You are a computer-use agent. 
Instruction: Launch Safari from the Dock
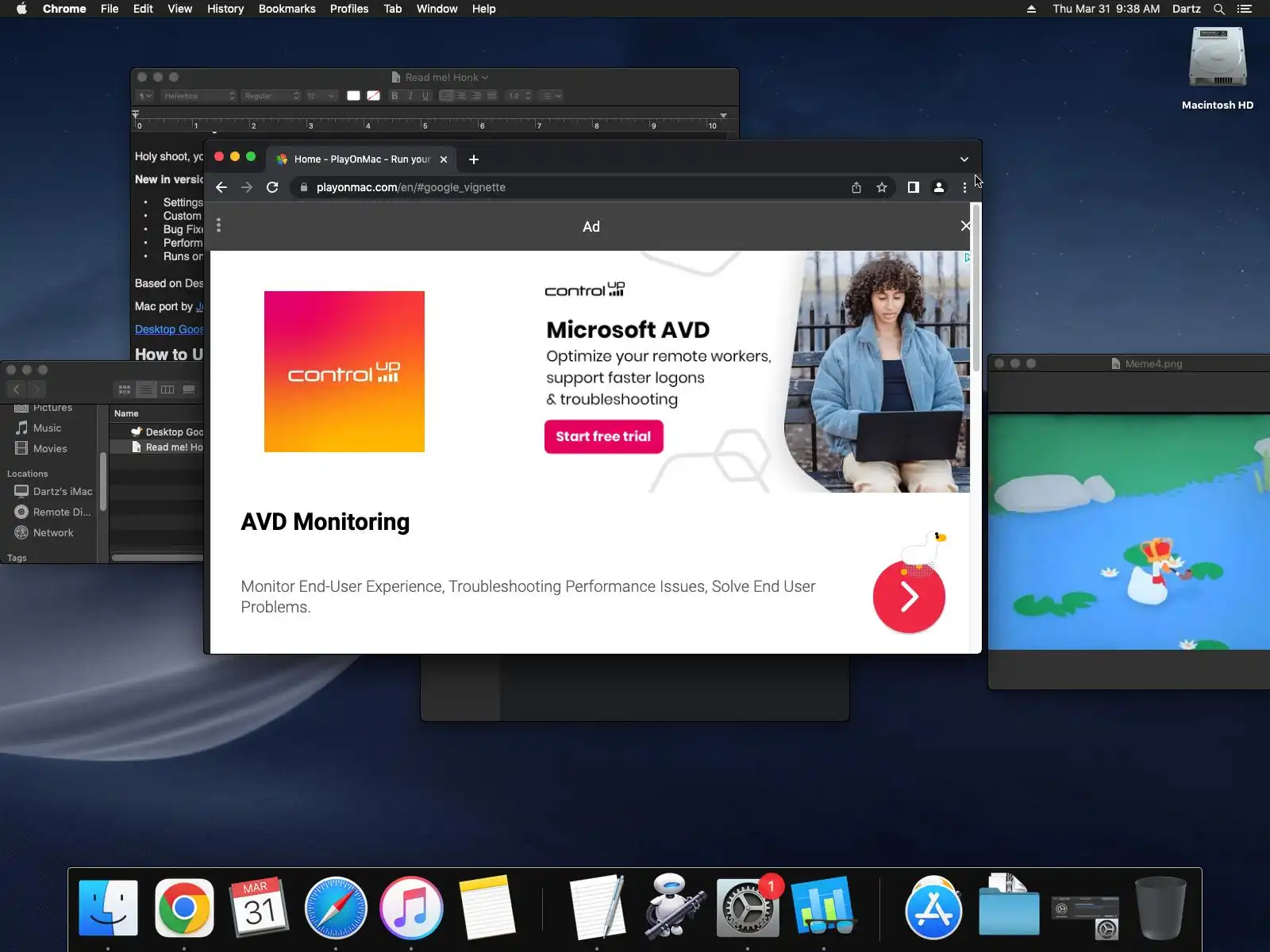point(336,908)
